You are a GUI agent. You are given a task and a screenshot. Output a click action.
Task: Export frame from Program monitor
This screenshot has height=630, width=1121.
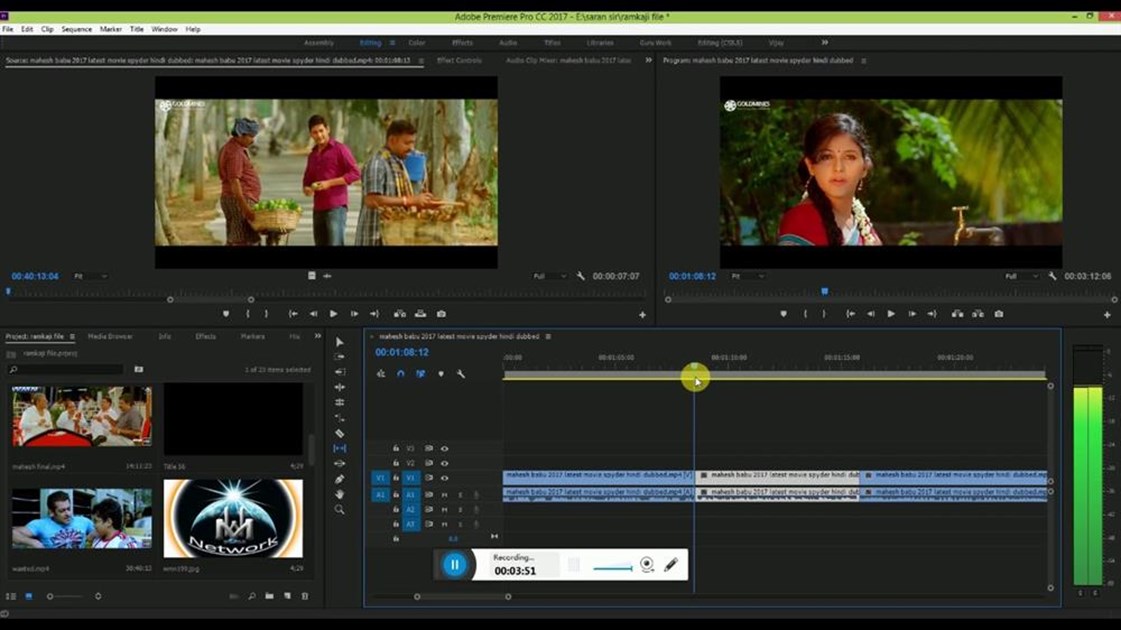tap(999, 314)
